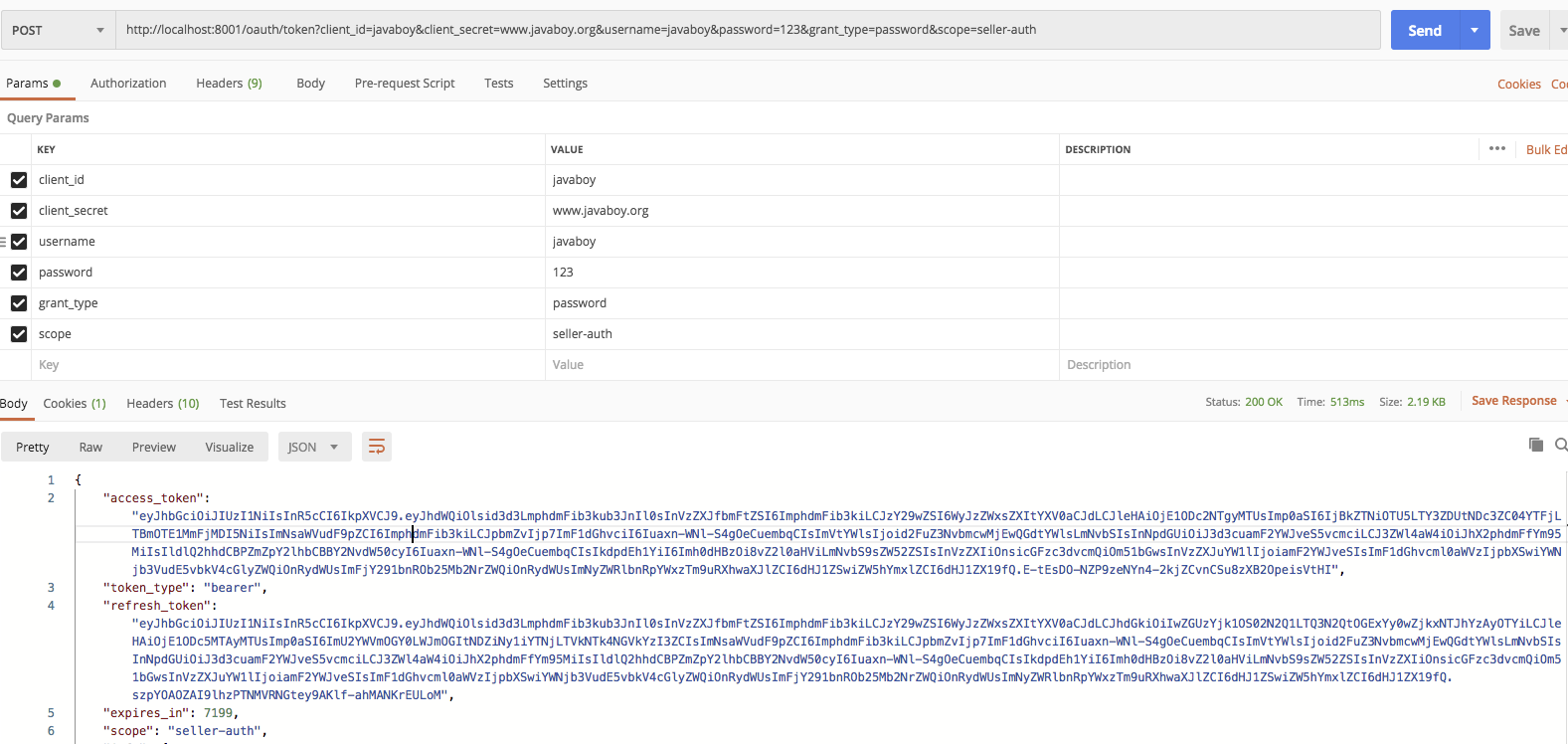Expand the Send button dropdown arrow

[1474, 30]
